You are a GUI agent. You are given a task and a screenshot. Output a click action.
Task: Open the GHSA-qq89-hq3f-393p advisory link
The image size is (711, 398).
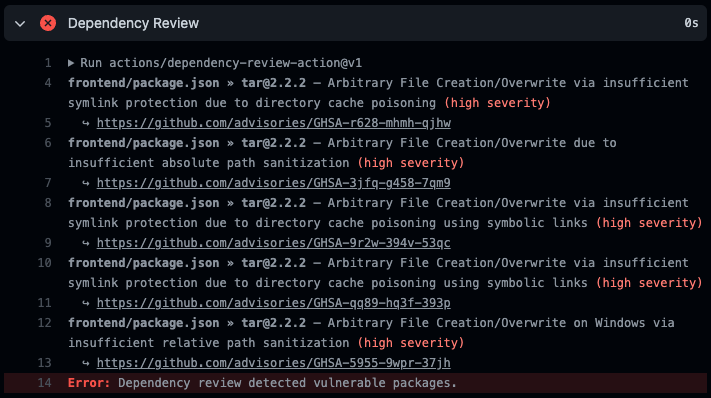(273, 303)
